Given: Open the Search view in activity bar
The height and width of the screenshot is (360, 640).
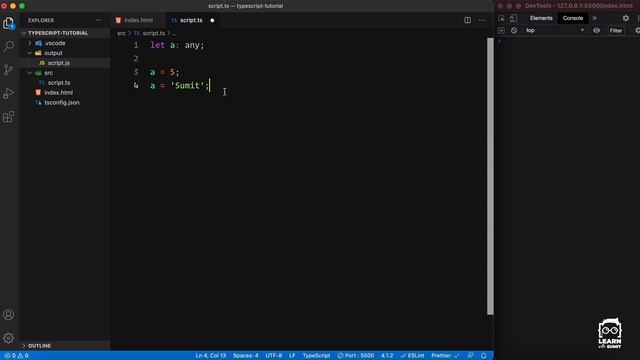Looking at the screenshot, I should click(x=9, y=46).
